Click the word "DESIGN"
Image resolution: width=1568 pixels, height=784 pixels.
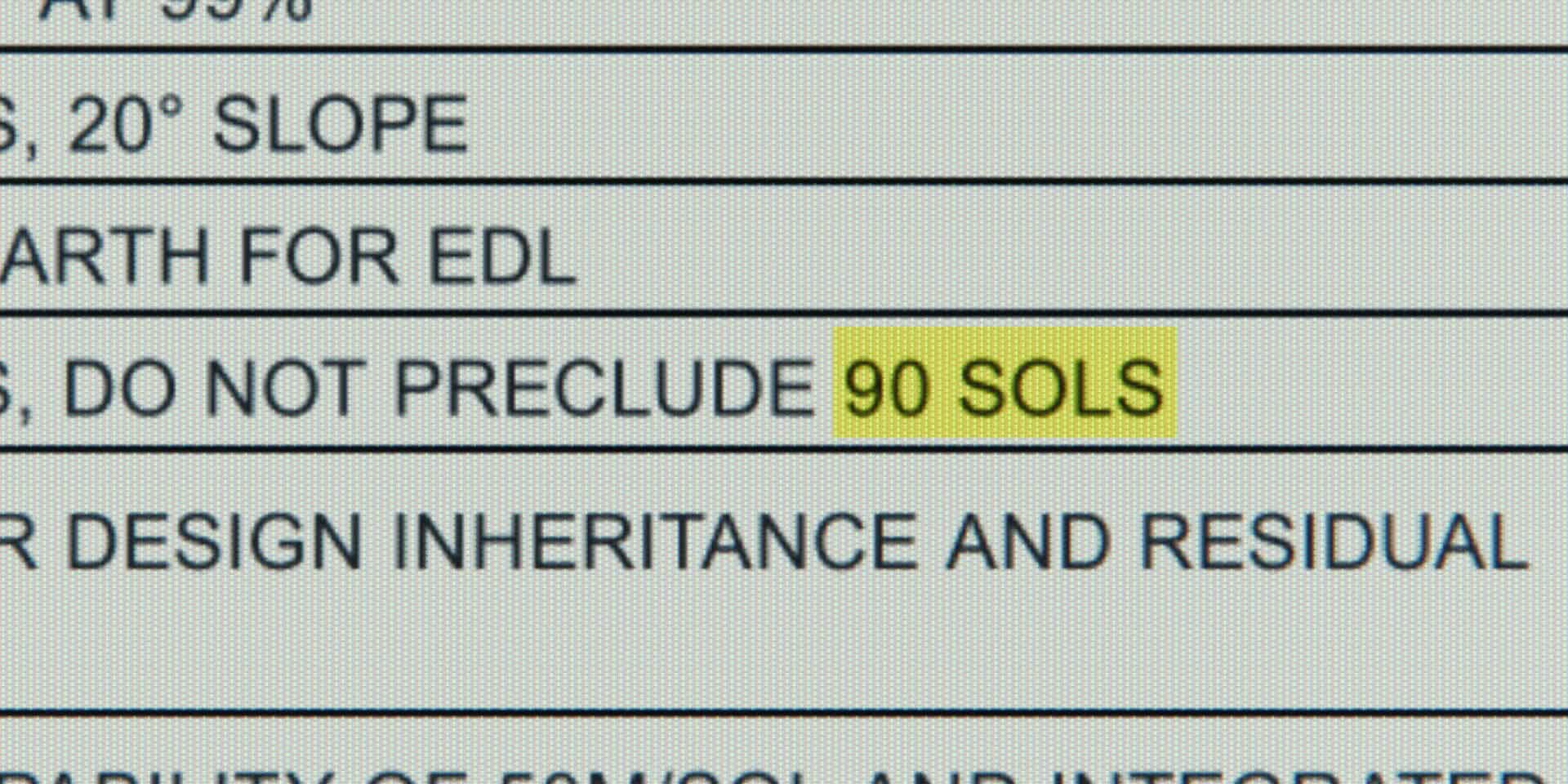tap(214, 541)
